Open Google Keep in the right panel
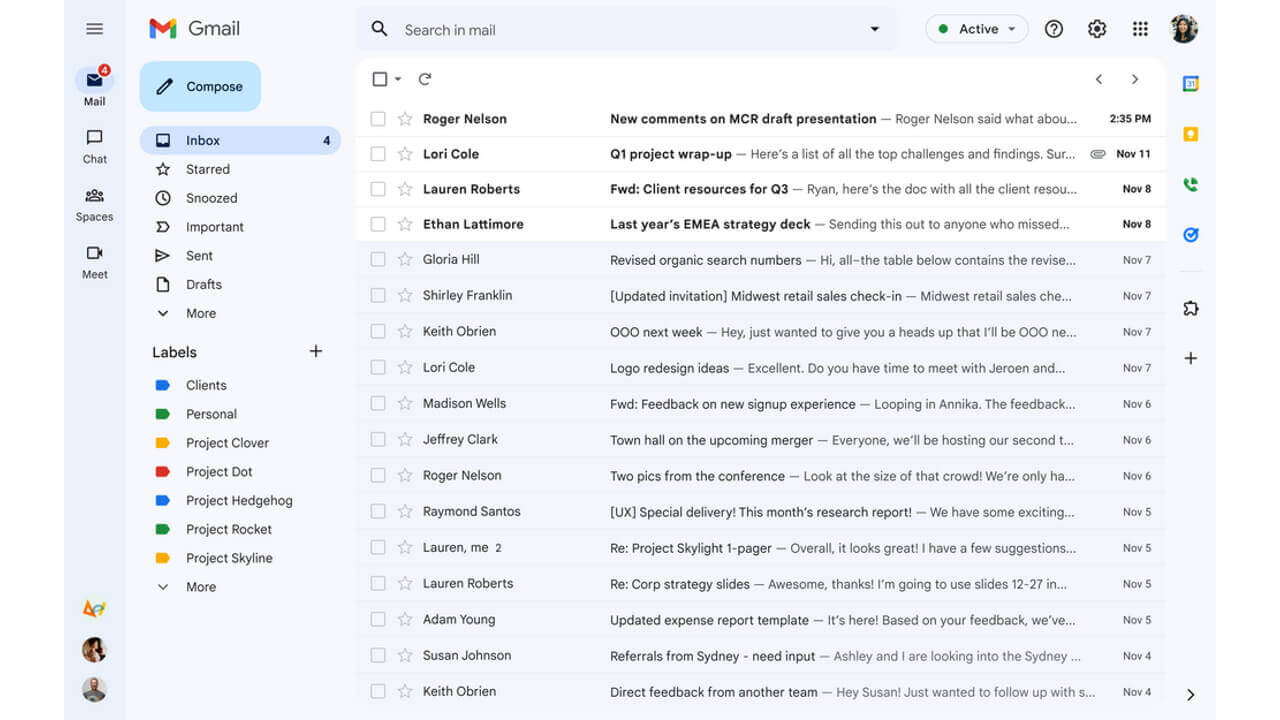The height and width of the screenshot is (720, 1280). click(1190, 135)
